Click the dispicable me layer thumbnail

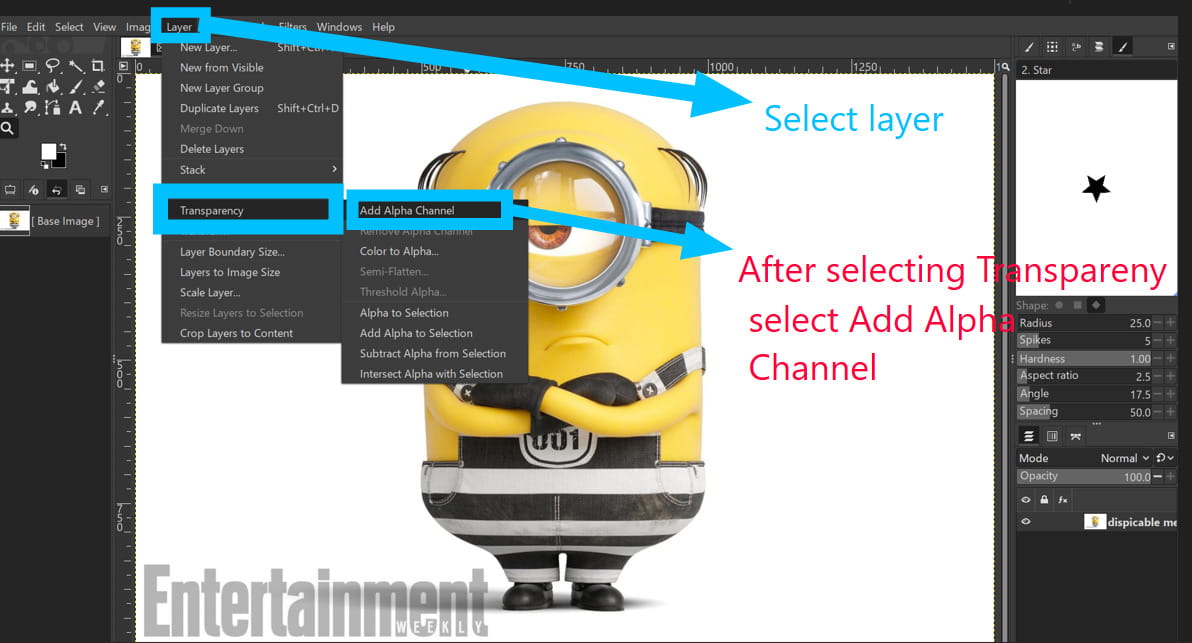pyautogui.click(x=1095, y=521)
